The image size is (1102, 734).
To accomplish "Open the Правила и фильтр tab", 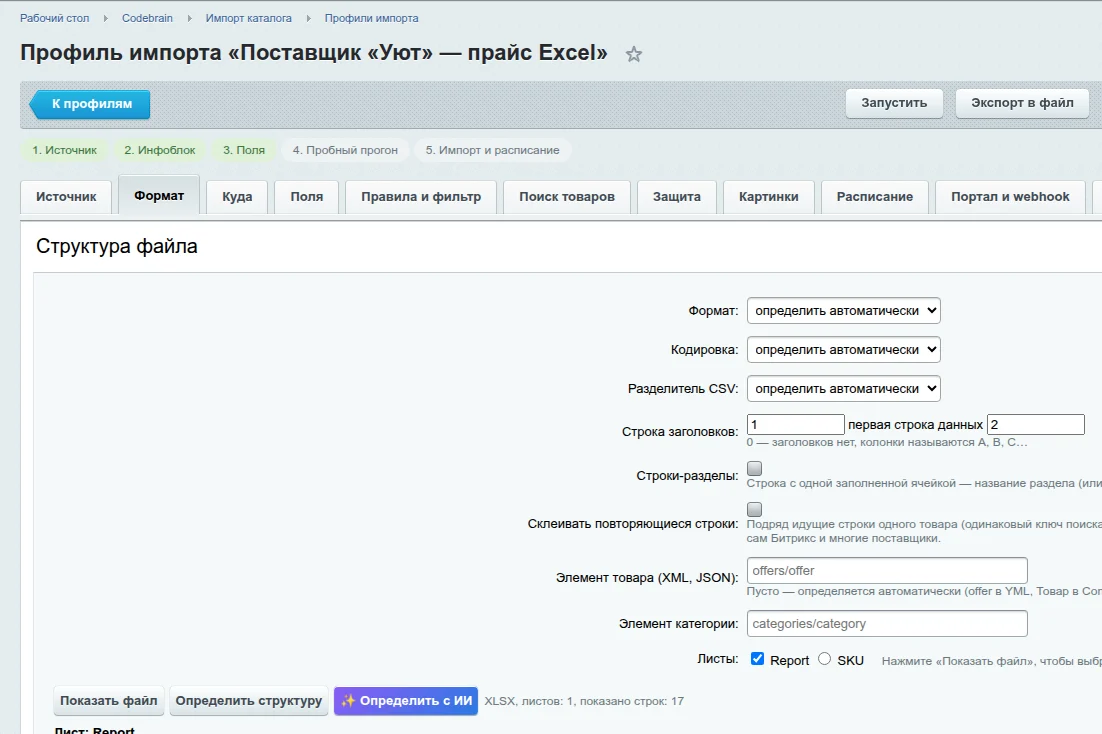I will [421, 197].
